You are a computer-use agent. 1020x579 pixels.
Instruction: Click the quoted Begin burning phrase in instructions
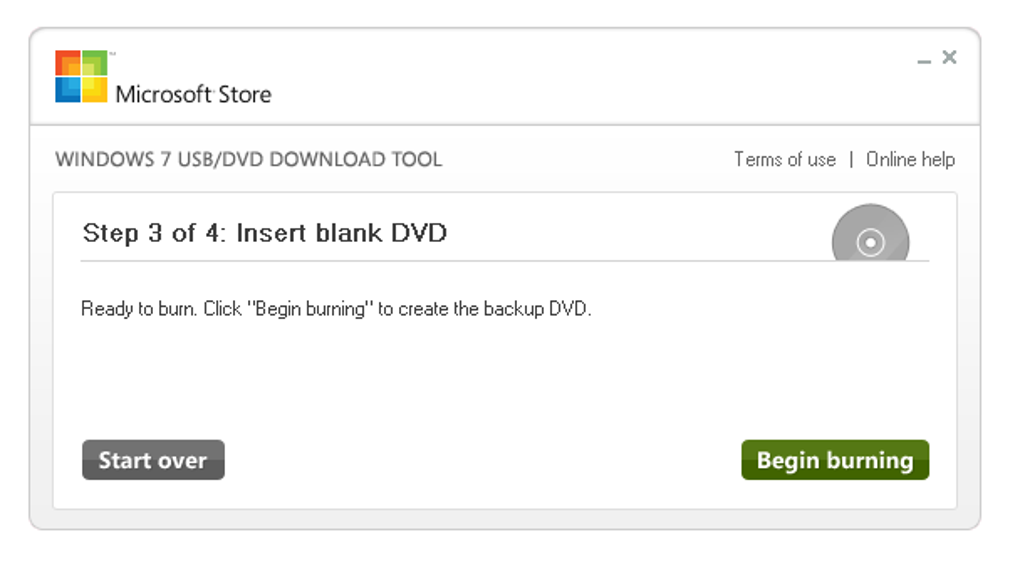(310, 309)
